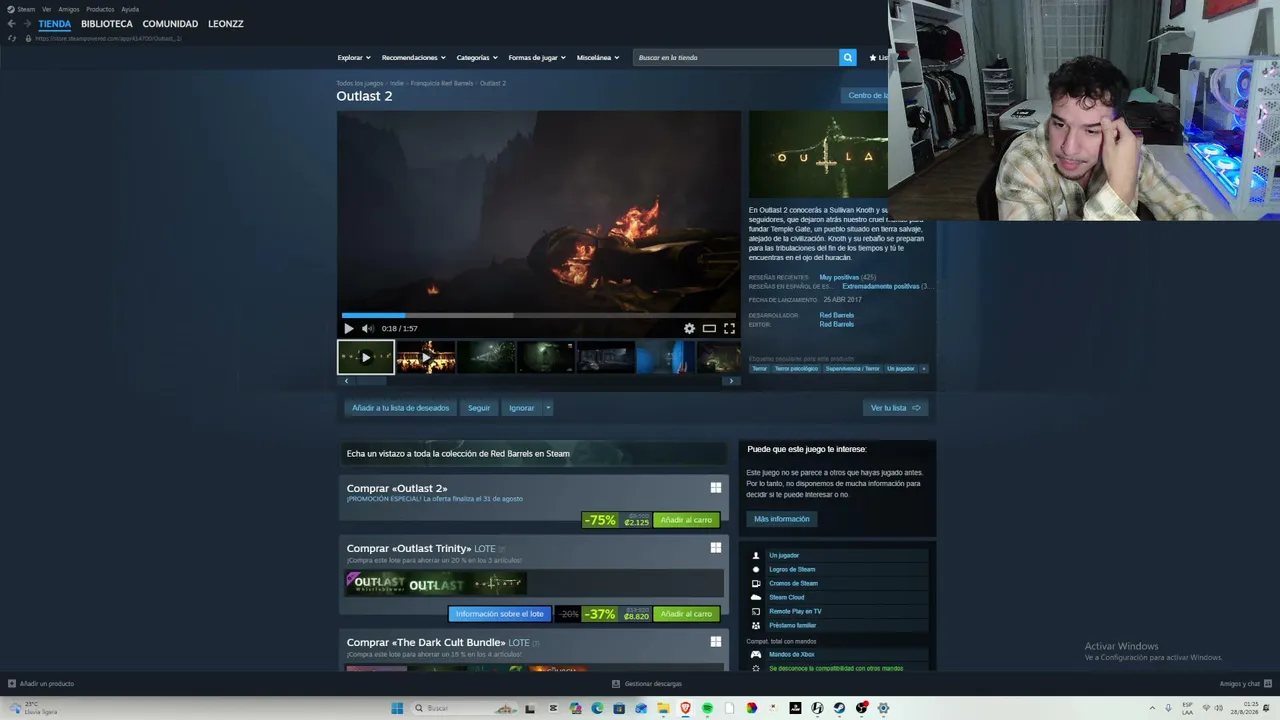Open the Ayuda menu
Viewport: 1280px width, 720px height.
coord(130,9)
